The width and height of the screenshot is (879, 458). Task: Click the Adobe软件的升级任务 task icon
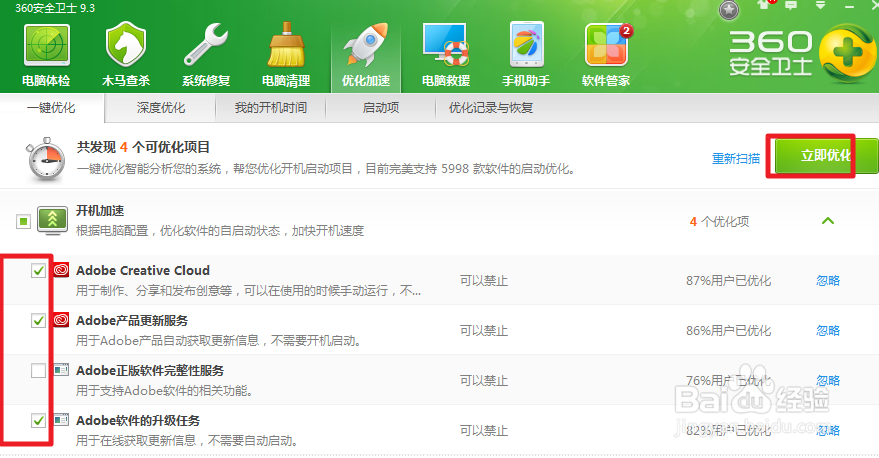point(61,420)
